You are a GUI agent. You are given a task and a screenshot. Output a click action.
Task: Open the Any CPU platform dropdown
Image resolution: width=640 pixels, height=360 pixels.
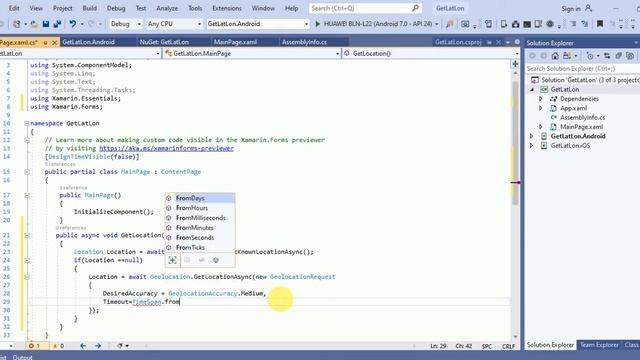199,24
